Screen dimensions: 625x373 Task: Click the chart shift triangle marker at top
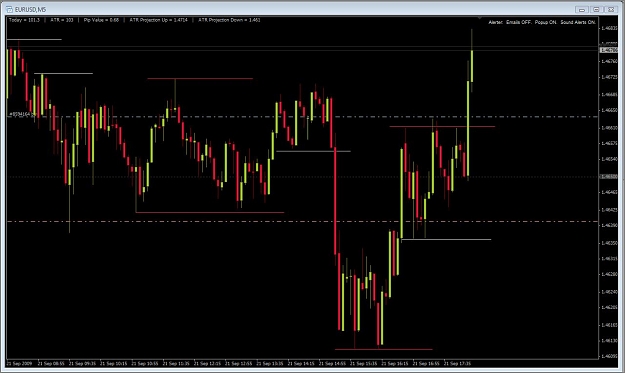point(480,18)
